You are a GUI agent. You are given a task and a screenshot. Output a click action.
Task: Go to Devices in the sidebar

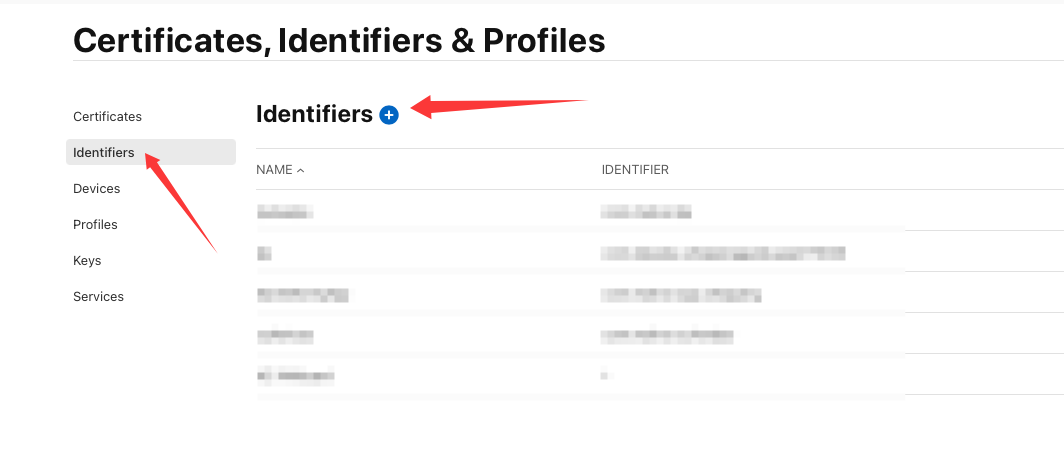coord(96,188)
